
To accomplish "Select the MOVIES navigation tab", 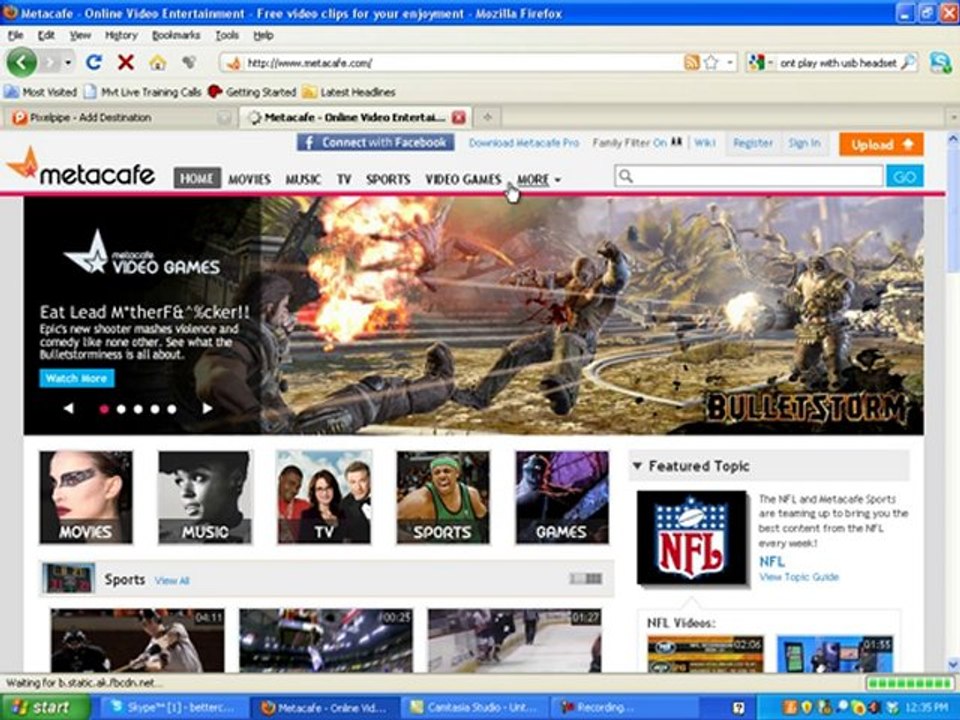I will (249, 179).
